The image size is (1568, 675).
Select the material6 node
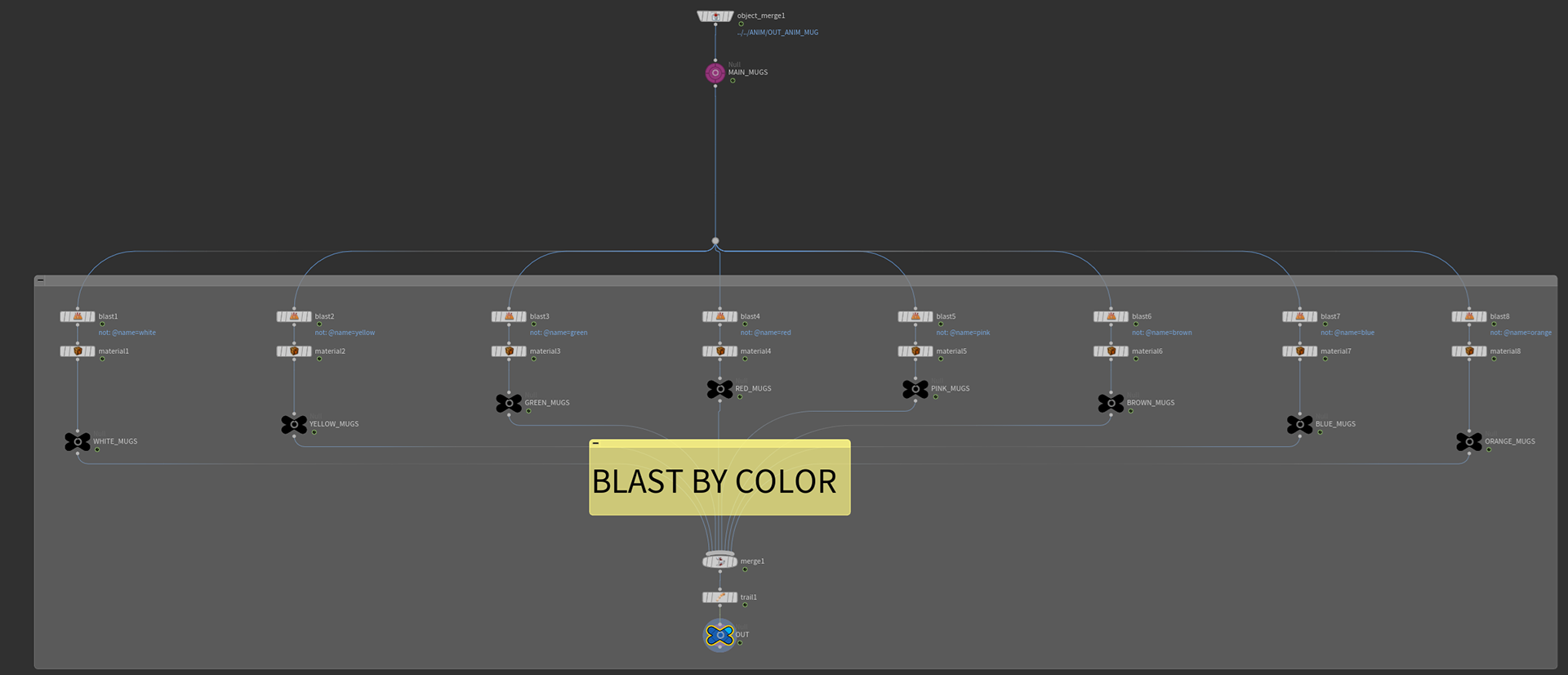coord(1111,351)
